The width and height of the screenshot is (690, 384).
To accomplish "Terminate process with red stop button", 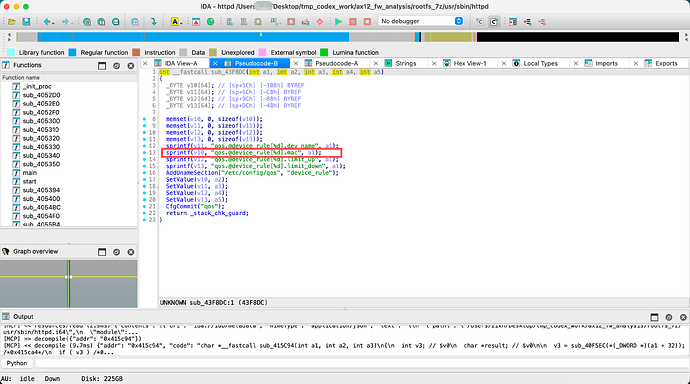I will click(367, 22).
